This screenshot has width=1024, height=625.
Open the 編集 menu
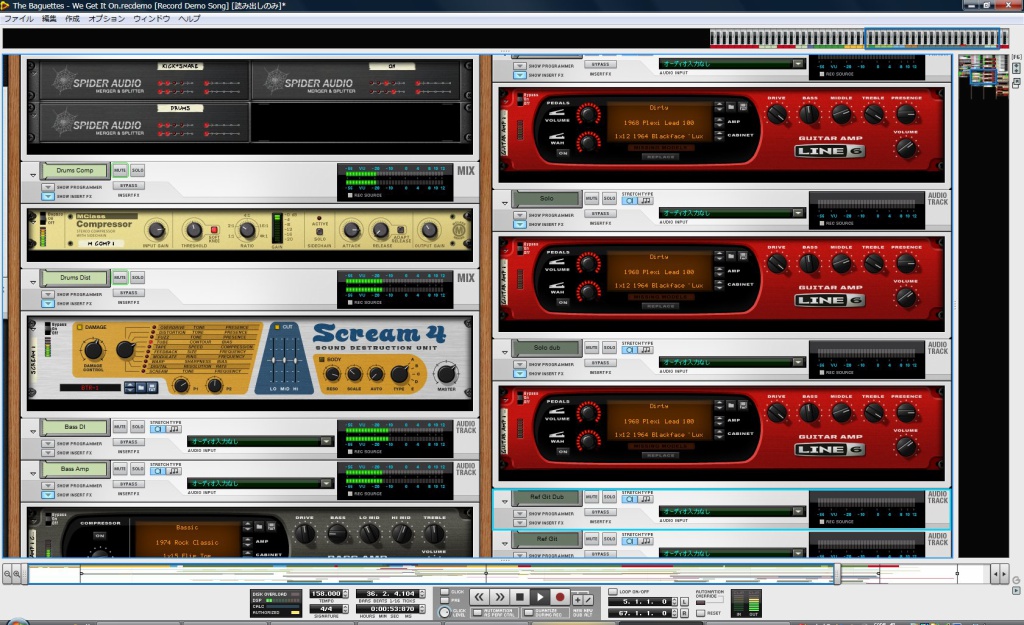click(x=49, y=18)
